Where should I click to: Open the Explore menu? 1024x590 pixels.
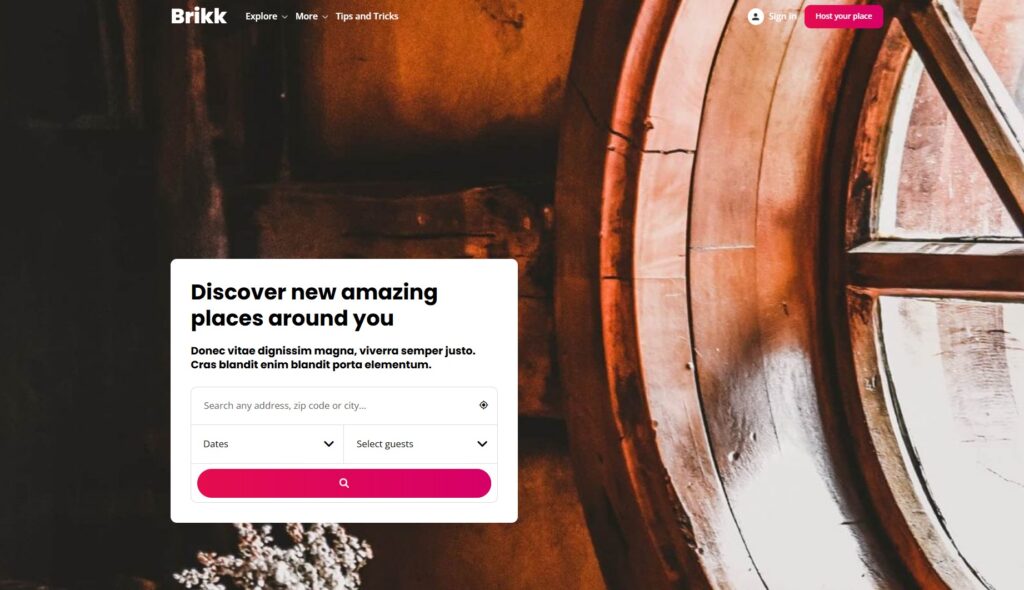pos(261,16)
